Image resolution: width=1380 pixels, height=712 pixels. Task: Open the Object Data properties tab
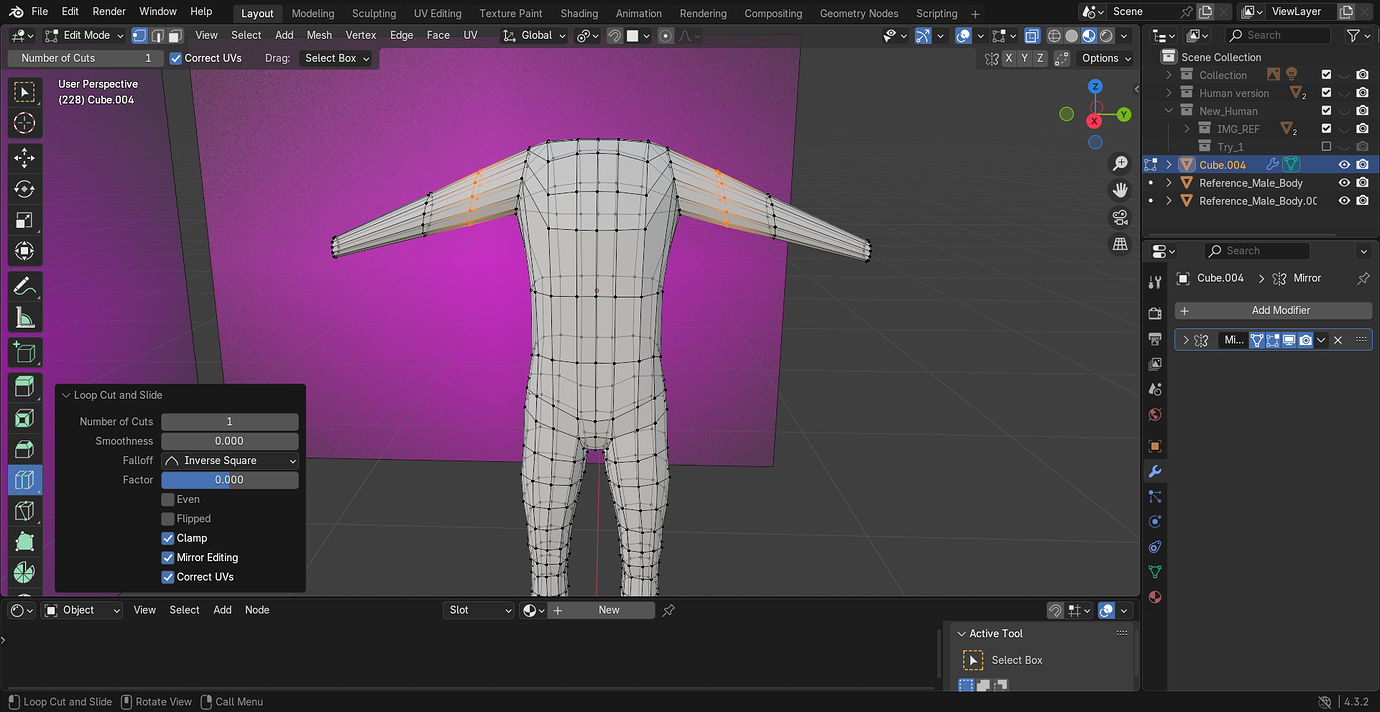tap(1155, 572)
